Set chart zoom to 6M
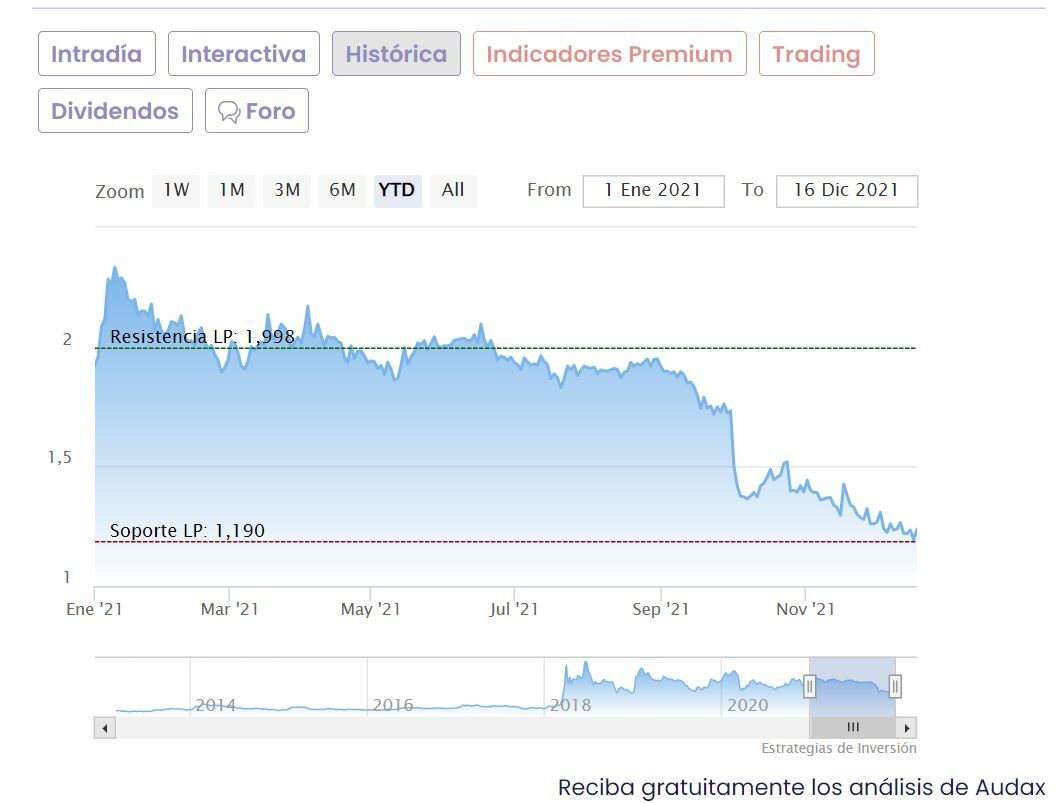This screenshot has height=803, width=1062. [342, 190]
